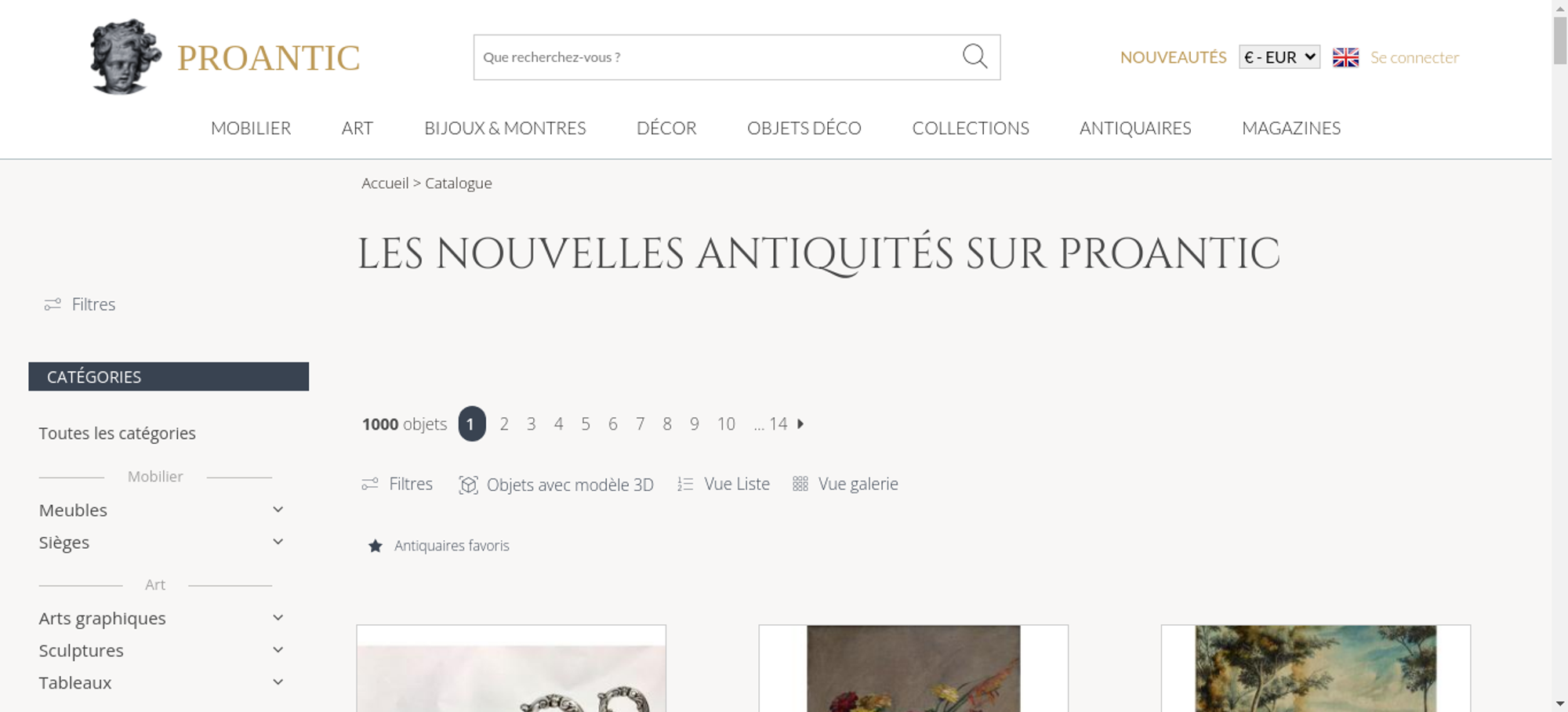Screen dimensions: 1568x712
Task: Open the EUR currency dropdown
Action: 1279,57
